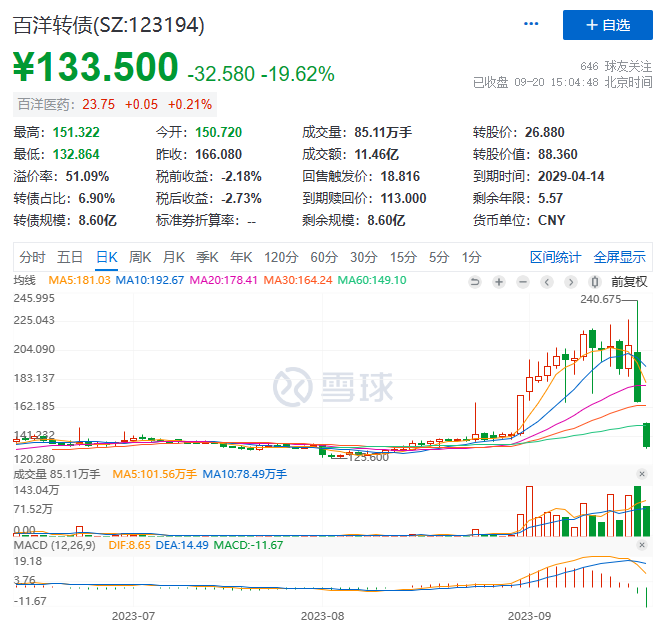The image size is (661, 629).
Task: Toggle candlestick style icon
Action: [x=594, y=282]
